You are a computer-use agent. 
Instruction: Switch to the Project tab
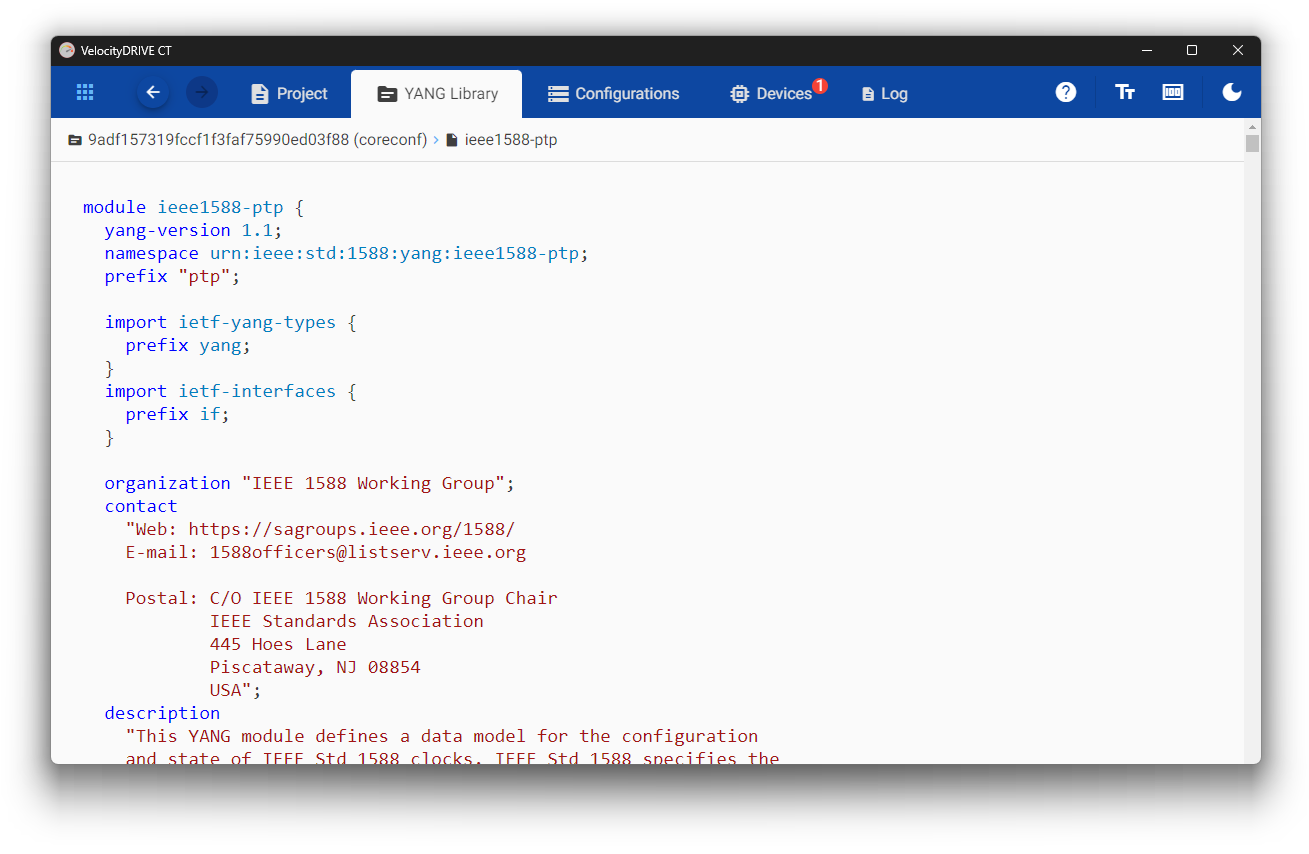tap(289, 94)
